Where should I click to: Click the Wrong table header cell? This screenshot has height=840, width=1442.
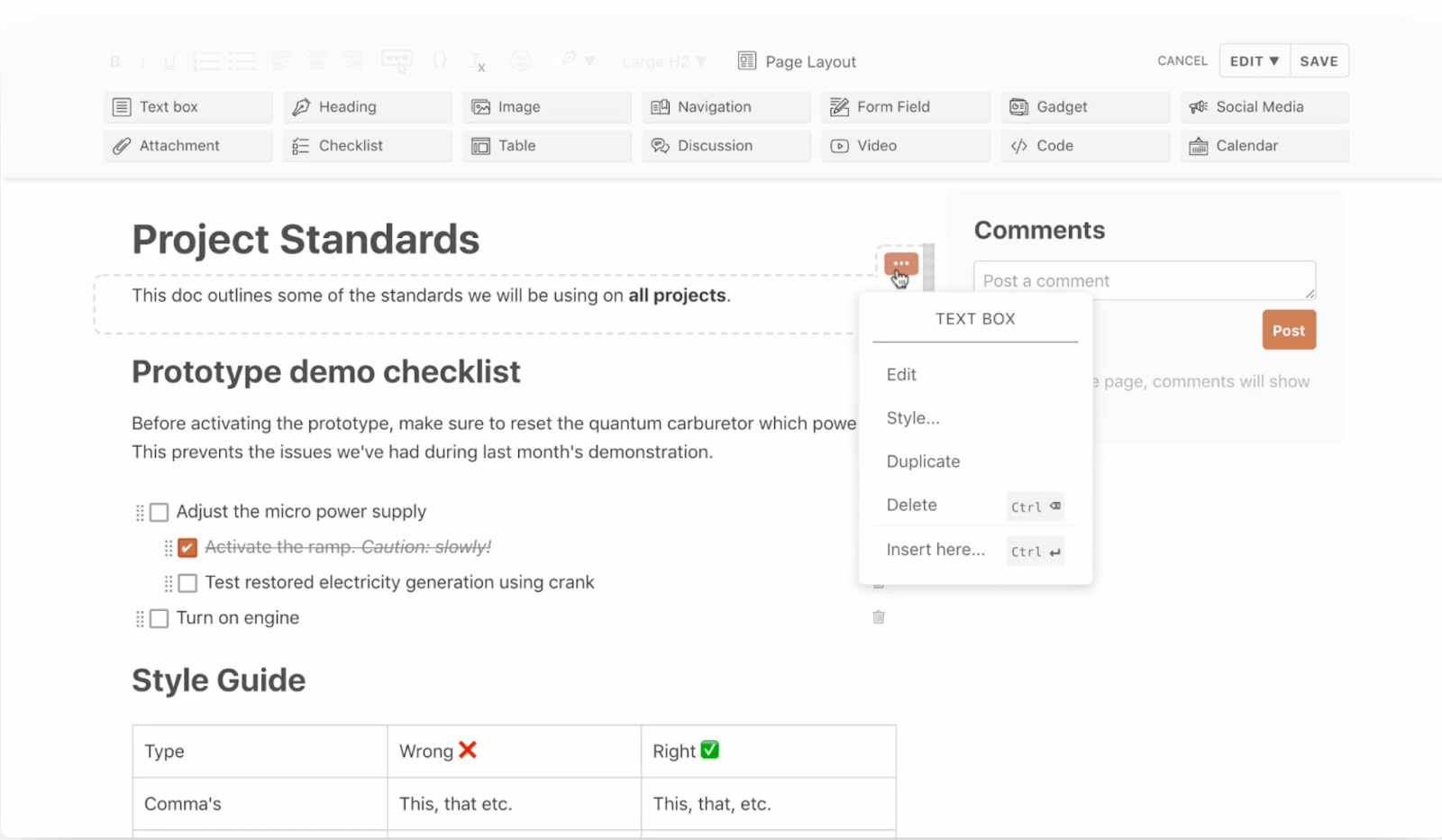pos(515,752)
